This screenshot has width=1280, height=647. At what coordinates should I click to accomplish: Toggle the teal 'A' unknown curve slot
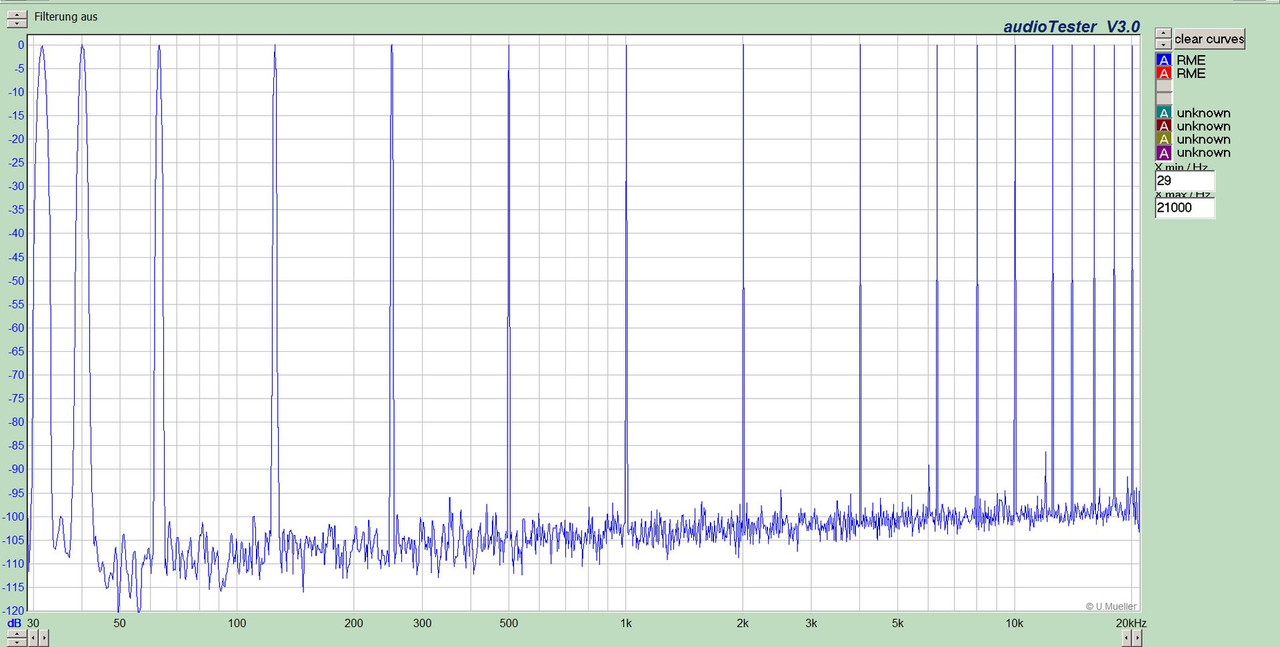(x=1163, y=113)
